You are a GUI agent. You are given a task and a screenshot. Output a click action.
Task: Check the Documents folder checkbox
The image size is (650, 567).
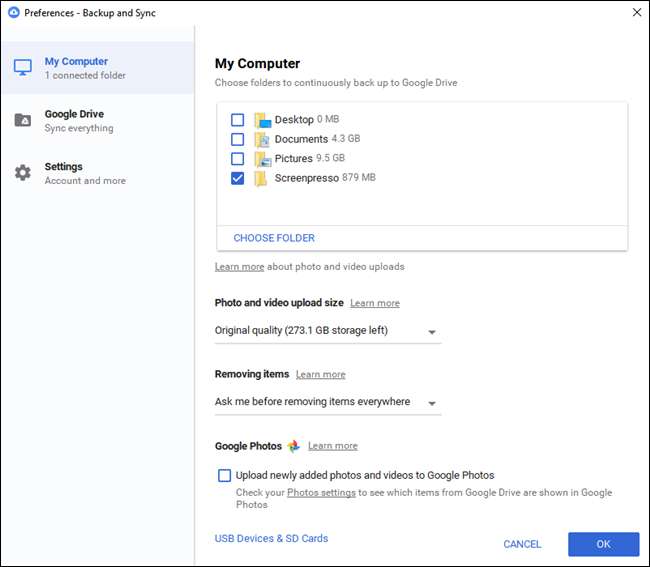coord(237,140)
